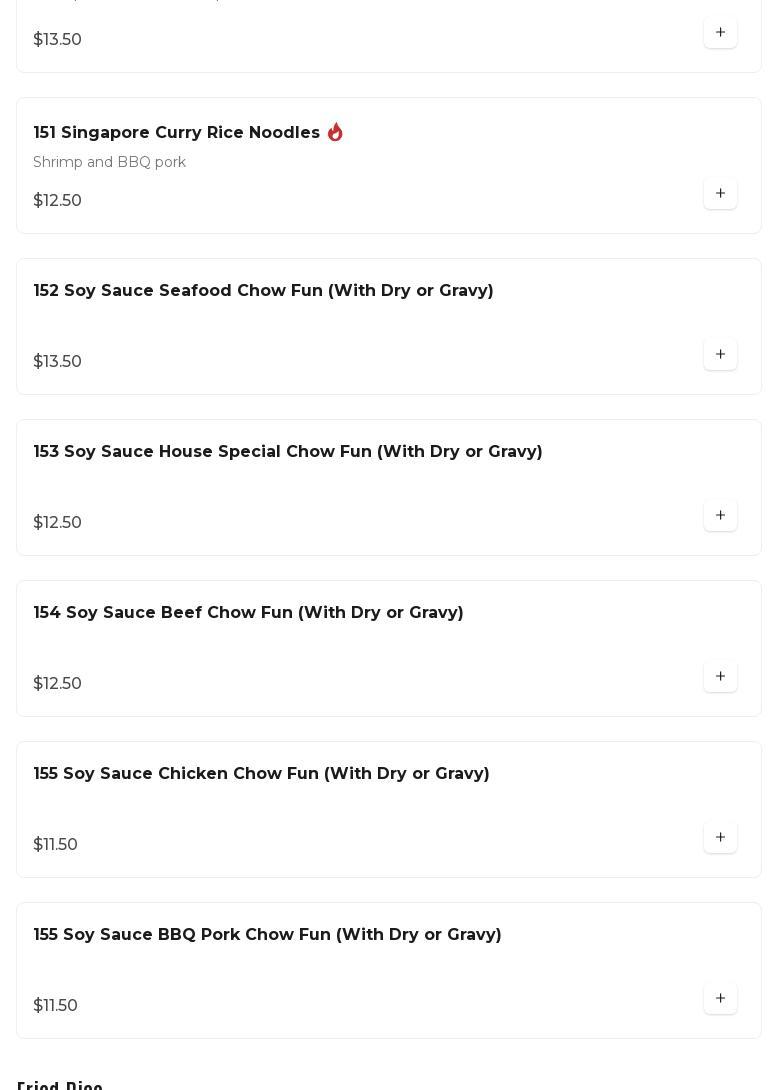Click the Shrimp and BBQ pork description
The width and height of the screenshot is (778, 1090).
pyautogui.click(x=109, y=162)
